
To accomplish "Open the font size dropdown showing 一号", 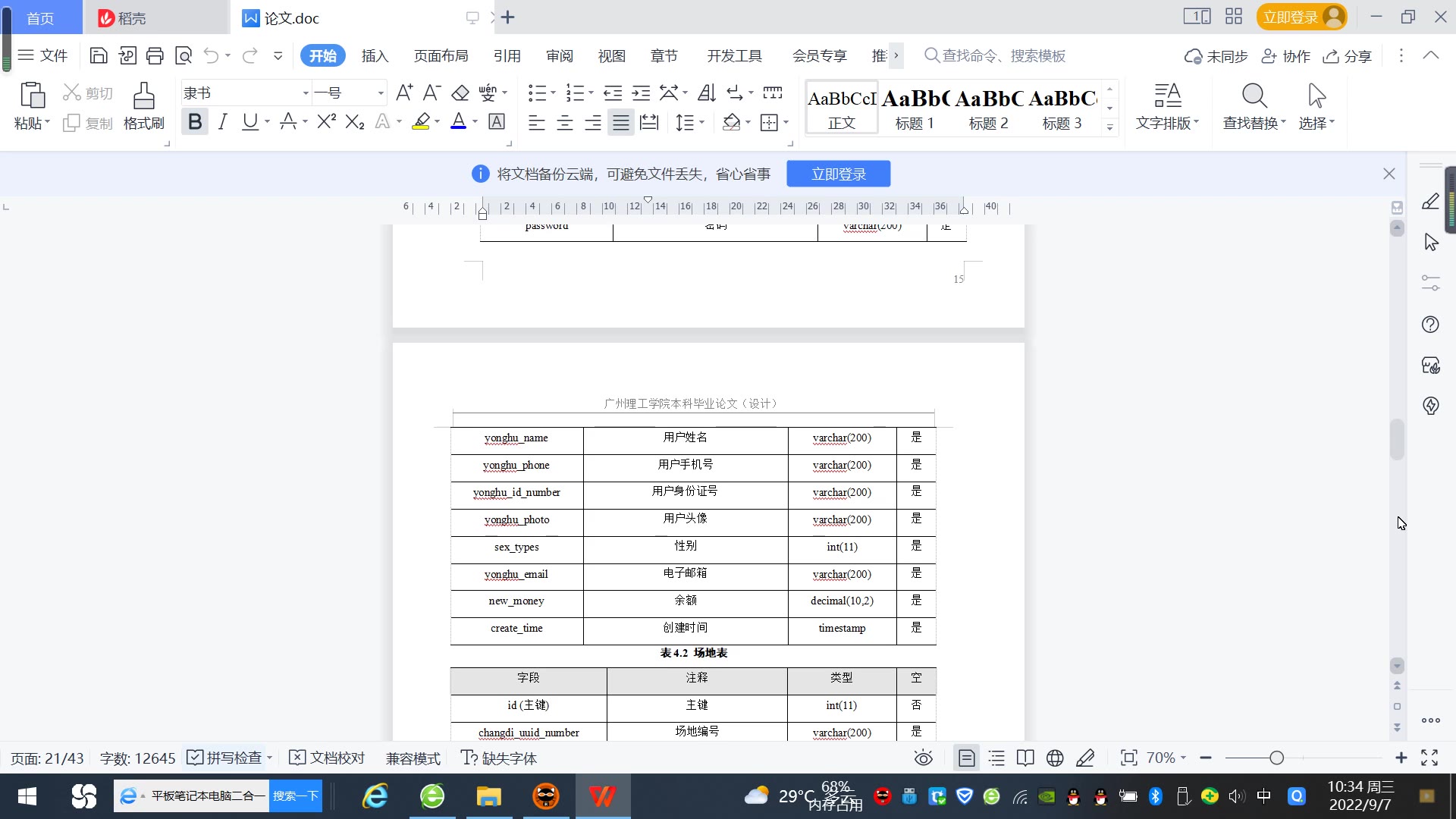I will pyautogui.click(x=381, y=93).
